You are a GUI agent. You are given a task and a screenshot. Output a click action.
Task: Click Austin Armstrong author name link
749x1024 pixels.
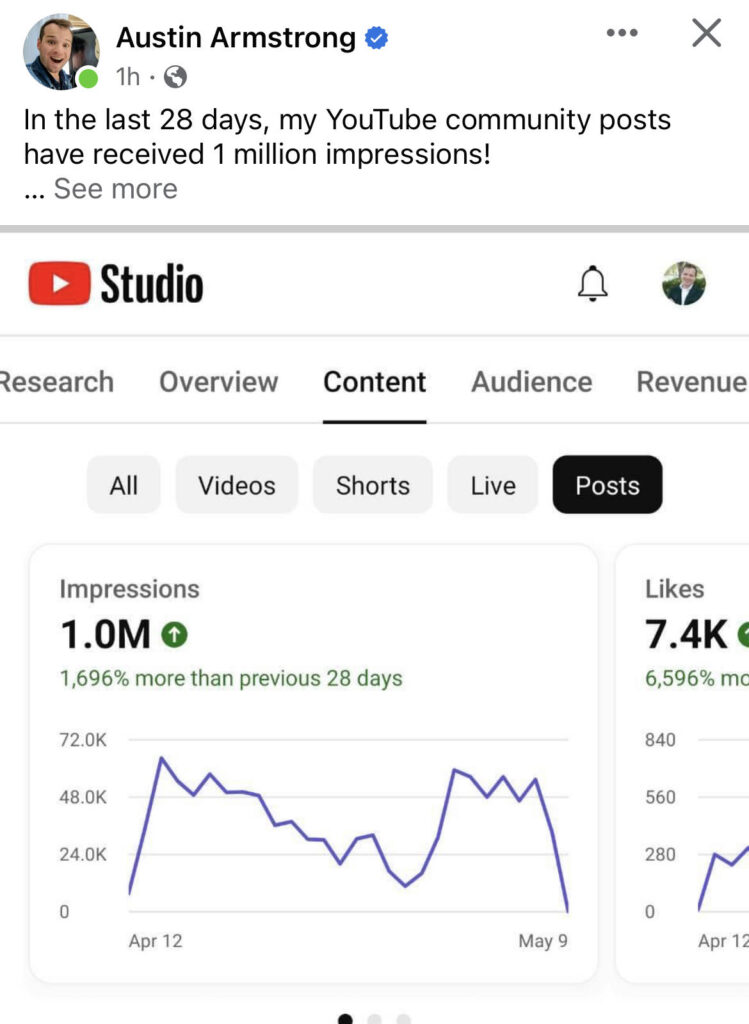click(236, 38)
